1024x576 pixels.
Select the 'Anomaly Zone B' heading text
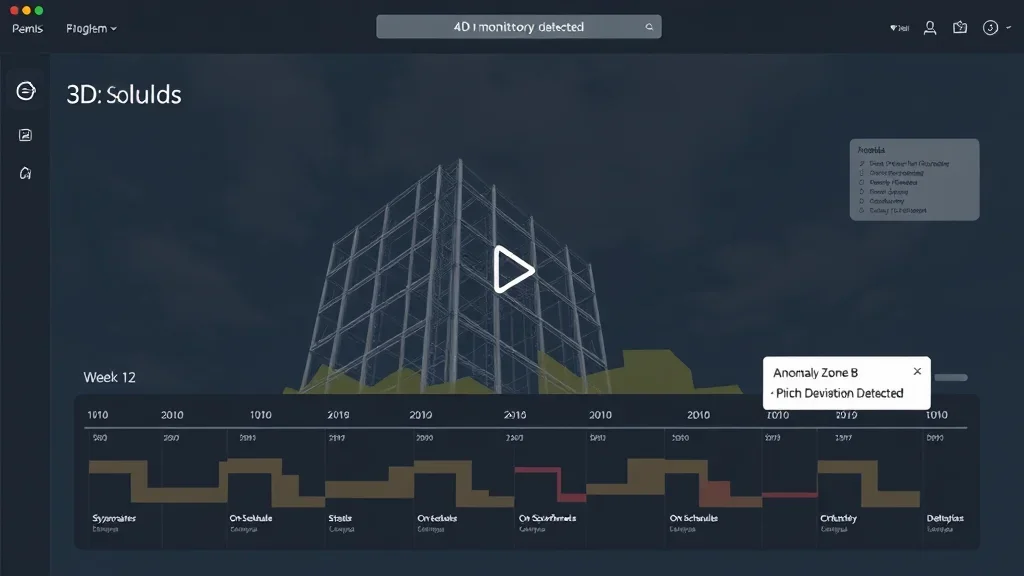(x=815, y=373)
